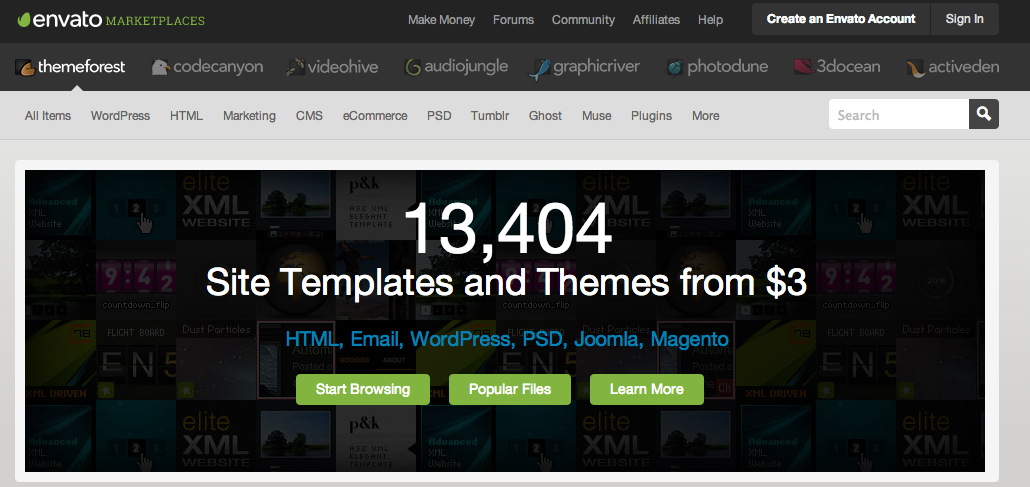Click the PhotoDune icon
The image size is (1030, 487).
675,67
